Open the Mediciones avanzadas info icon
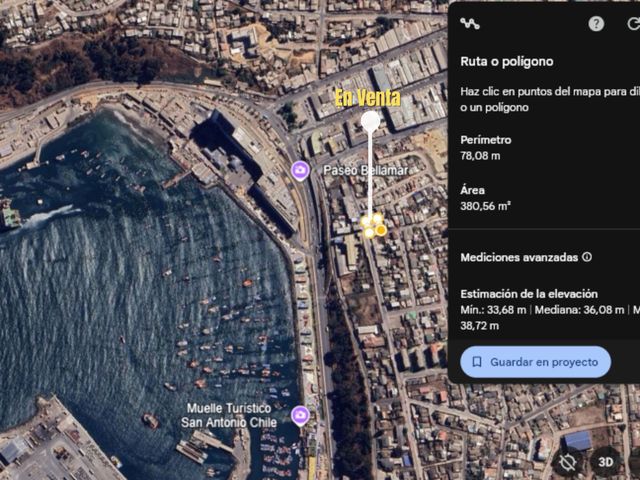This screenshot has width=640, height=480. 587,257
